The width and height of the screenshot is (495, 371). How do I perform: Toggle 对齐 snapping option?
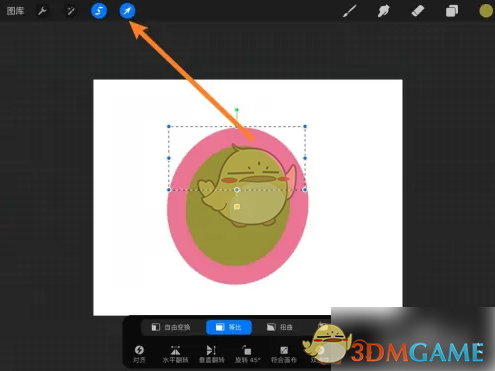click(139, 354)
